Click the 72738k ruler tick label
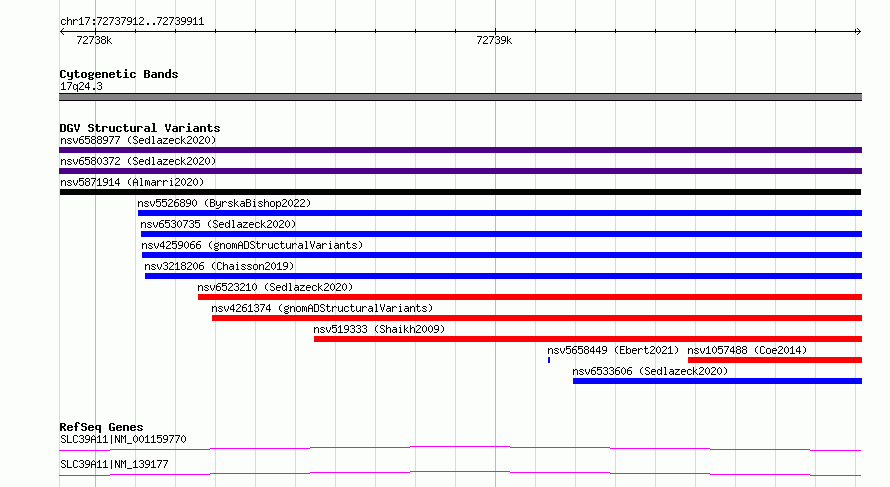 click(x=94, y=40)
